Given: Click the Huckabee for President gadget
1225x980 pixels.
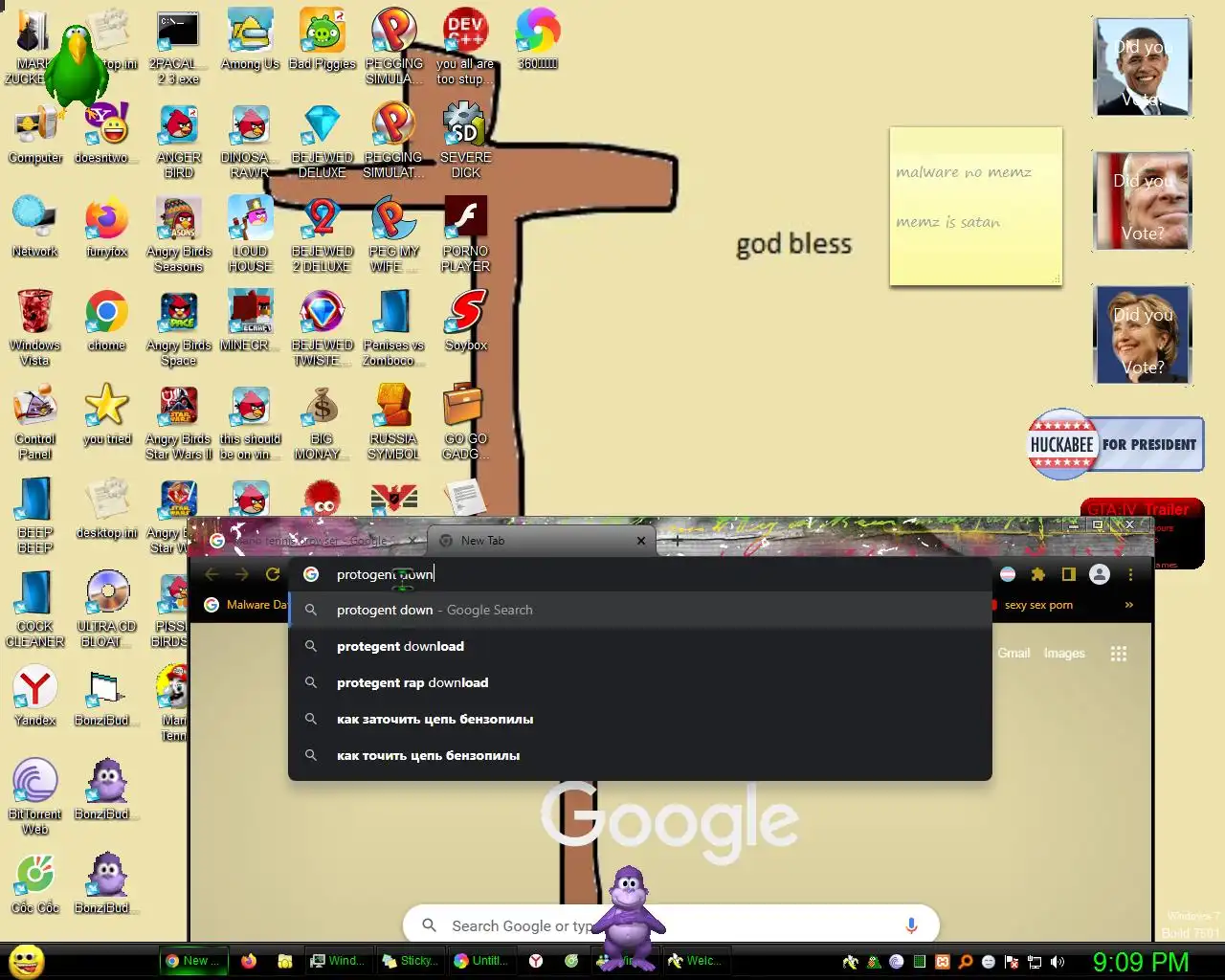Looking at the screenshot, I should pyautogui.click(x=1115, y=444).
